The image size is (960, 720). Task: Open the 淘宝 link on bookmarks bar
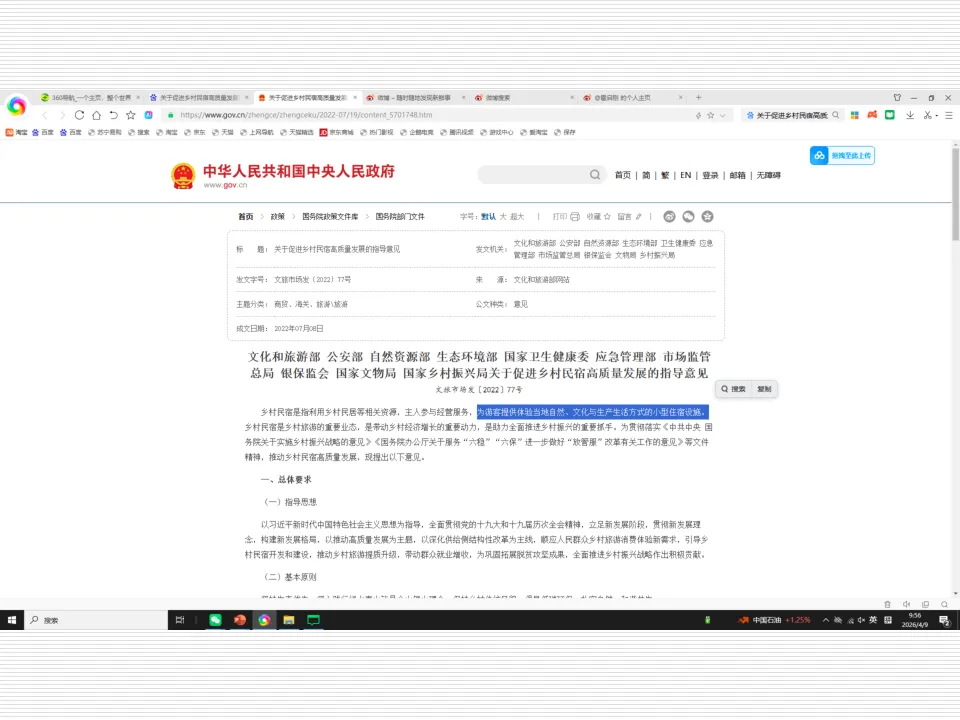tap(20, 132)
